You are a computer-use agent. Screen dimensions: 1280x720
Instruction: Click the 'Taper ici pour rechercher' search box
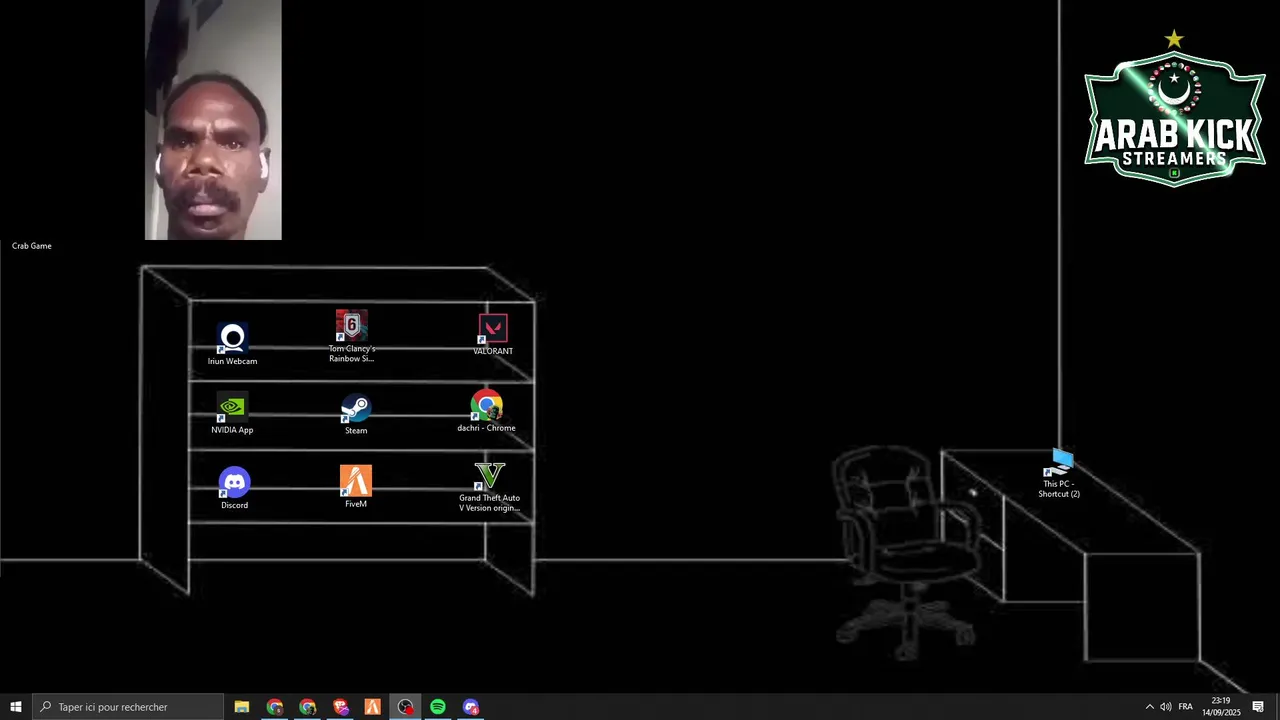[128, 707]
